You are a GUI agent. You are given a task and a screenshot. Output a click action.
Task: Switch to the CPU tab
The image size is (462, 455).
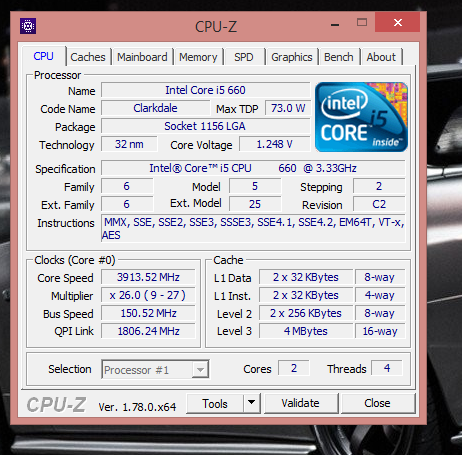[x=44, y=56]
